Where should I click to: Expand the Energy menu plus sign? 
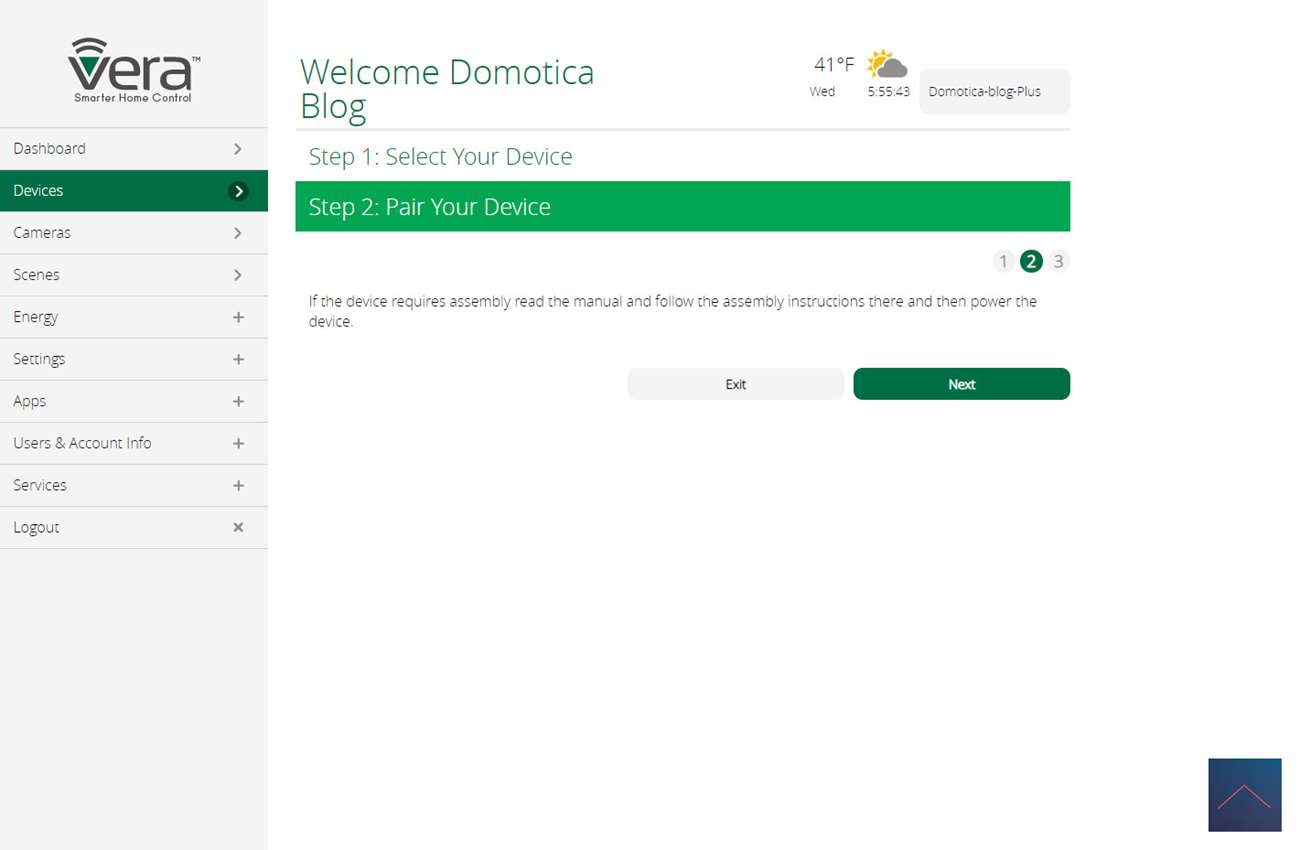tap(238, 317)
